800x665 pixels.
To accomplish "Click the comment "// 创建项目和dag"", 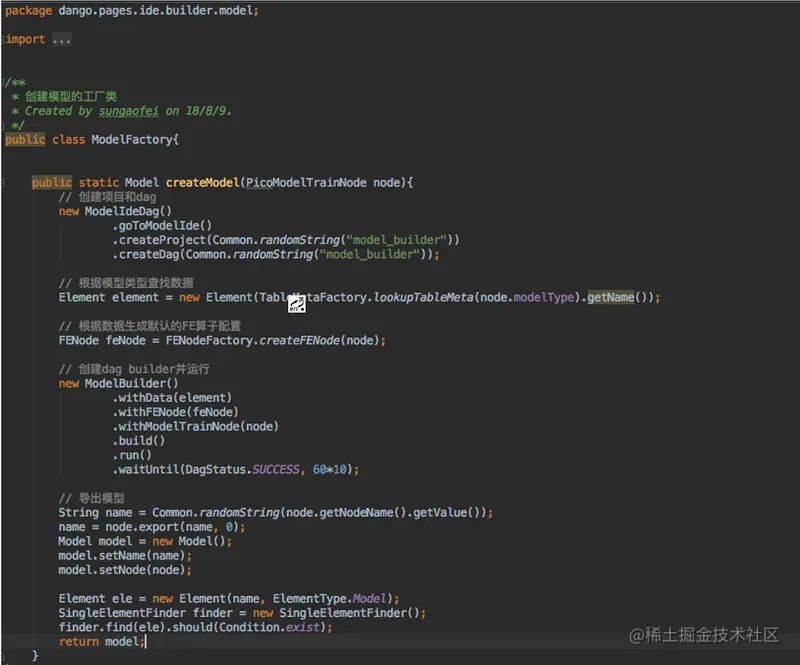I will click(107, 197).
